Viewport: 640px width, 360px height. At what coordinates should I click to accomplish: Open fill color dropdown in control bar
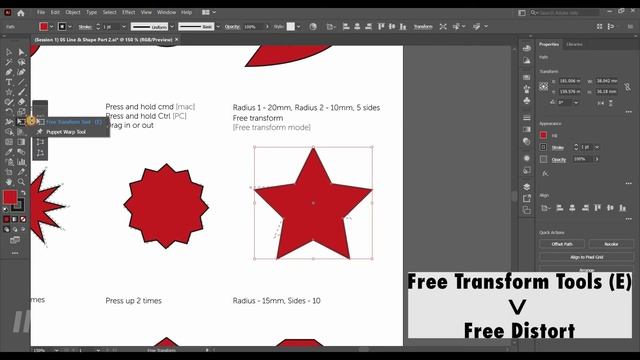[x=51, y=27]
